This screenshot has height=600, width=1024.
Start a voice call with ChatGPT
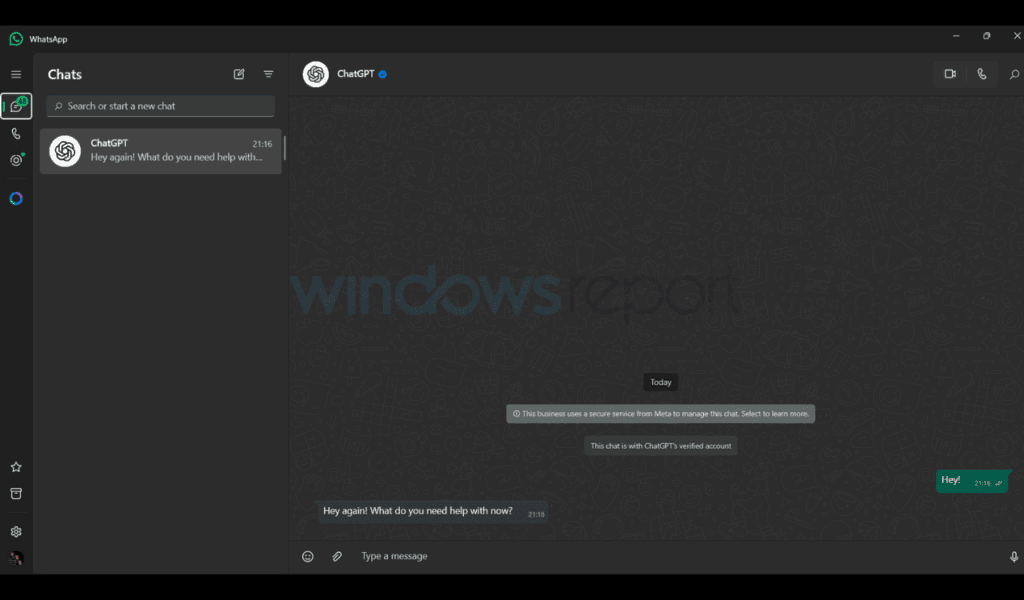[982, 74]
